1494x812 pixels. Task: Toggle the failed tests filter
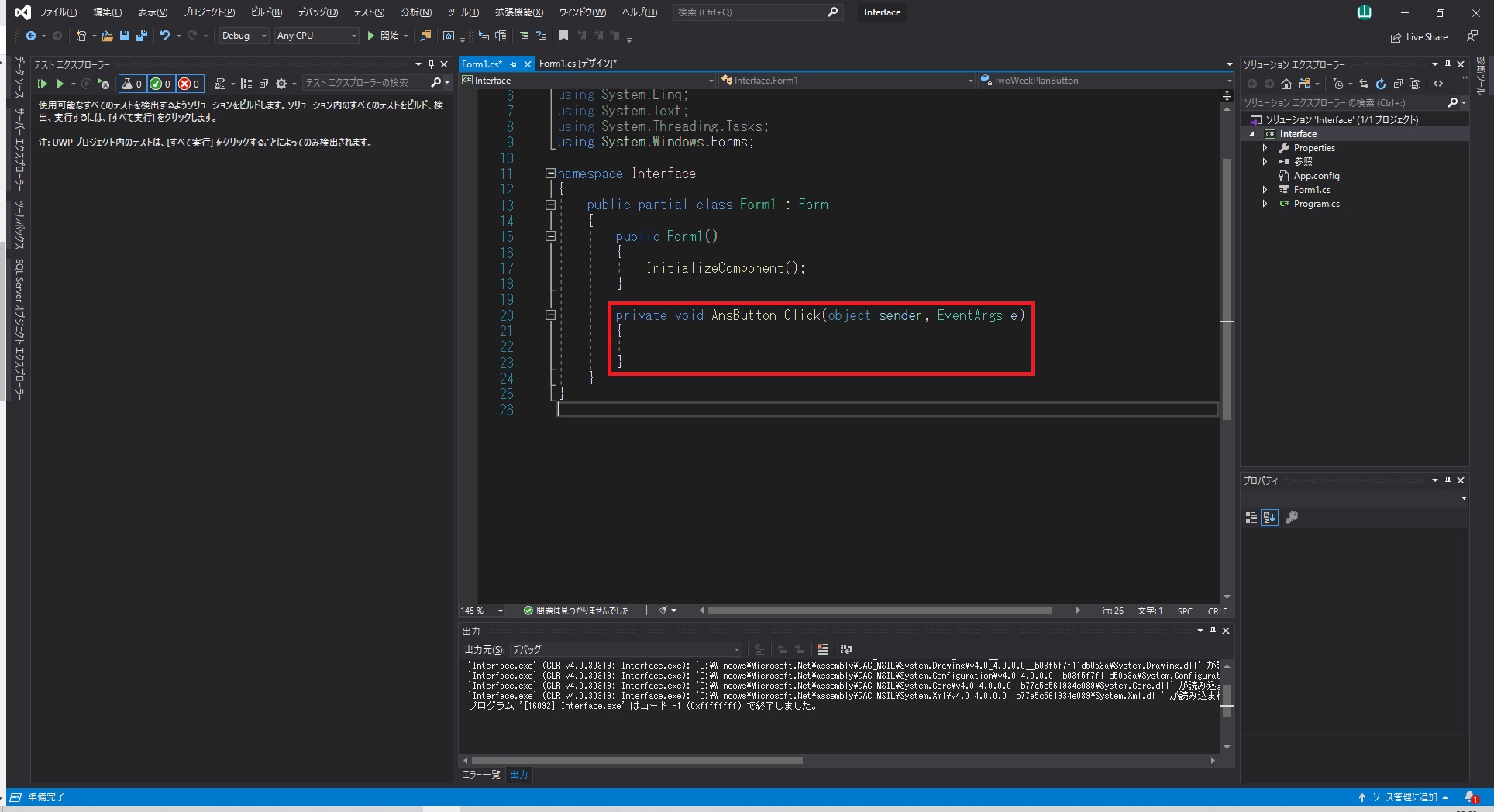coord(189,84)
